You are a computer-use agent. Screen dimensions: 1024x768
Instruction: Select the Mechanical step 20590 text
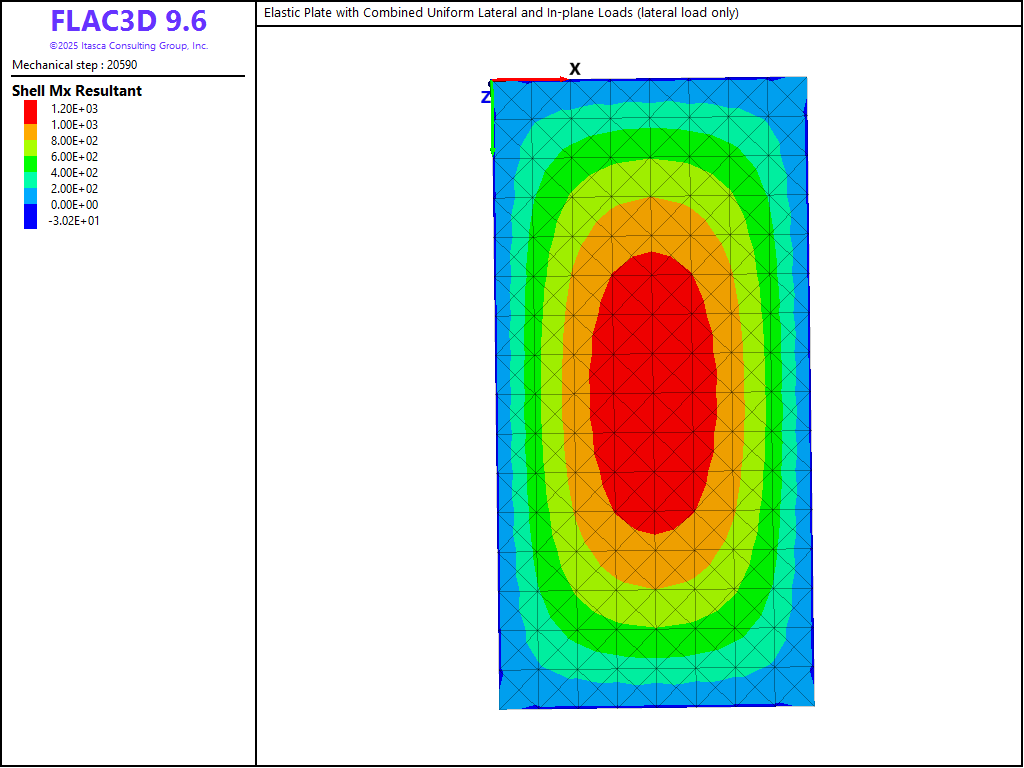point(75,65)
